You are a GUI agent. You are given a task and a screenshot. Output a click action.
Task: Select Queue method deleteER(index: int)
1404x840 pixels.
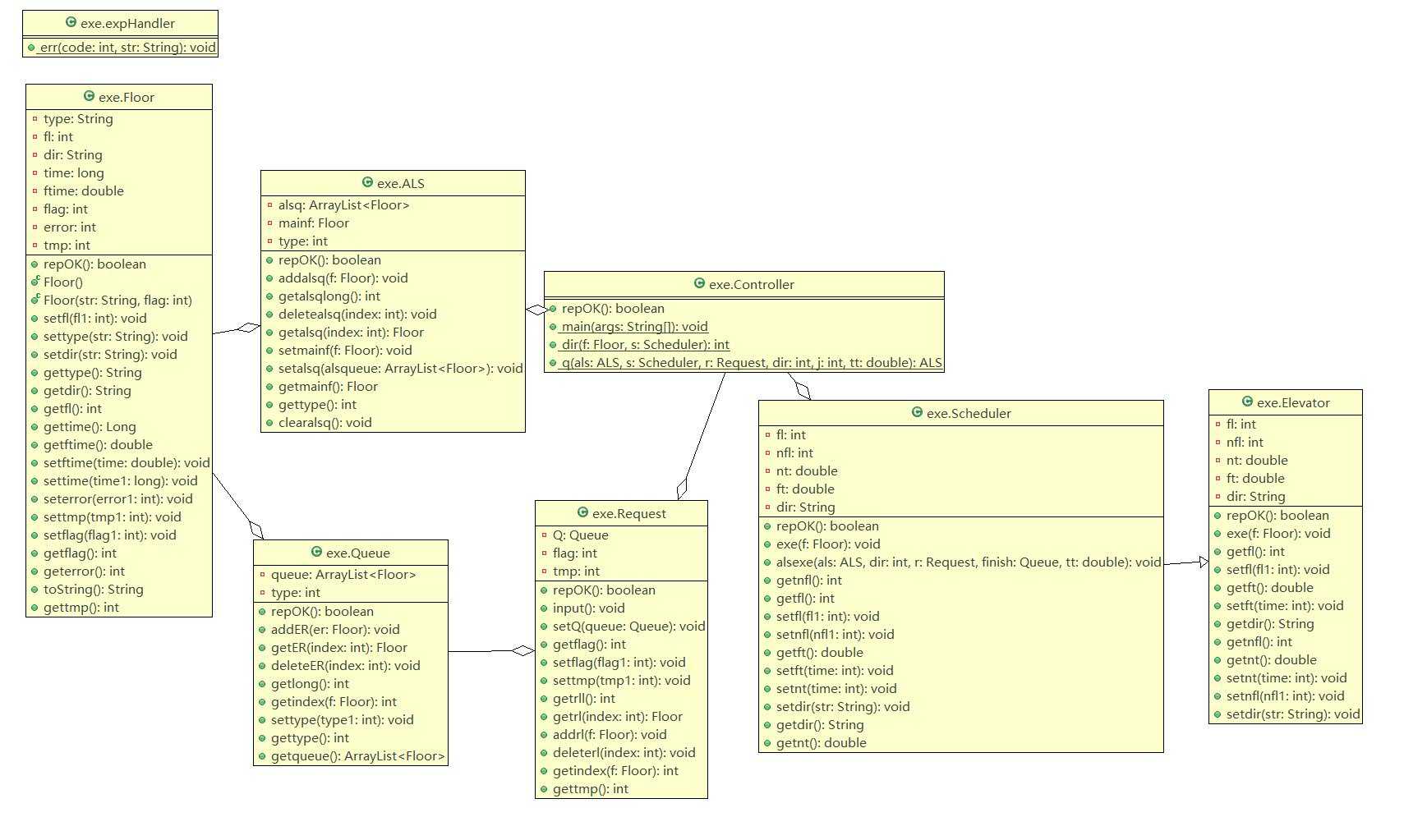pos(346,665)
